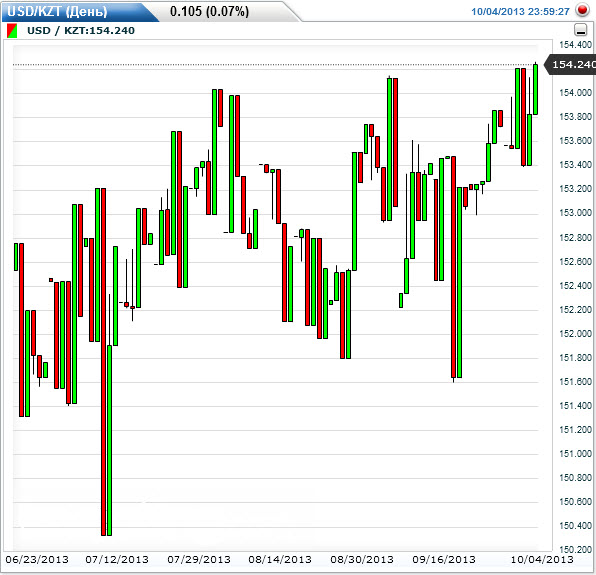Click the 08/14/2013 date axis label
The height and width of the screenshot is (575, 596).
pyautogui.click(x=280, y=559)
